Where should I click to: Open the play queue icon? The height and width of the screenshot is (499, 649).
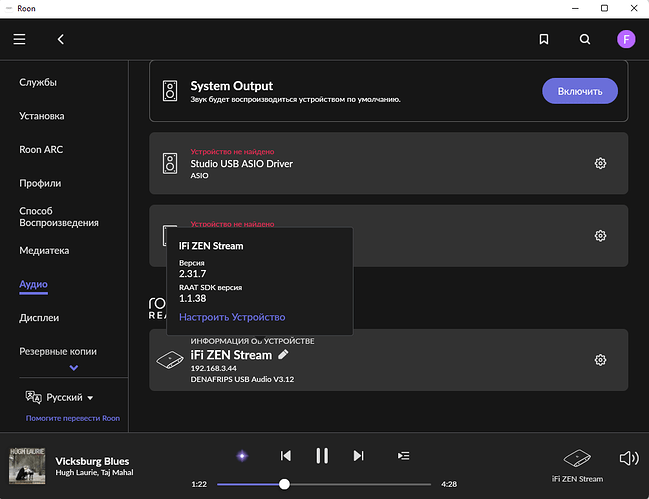tap(404, 456)
